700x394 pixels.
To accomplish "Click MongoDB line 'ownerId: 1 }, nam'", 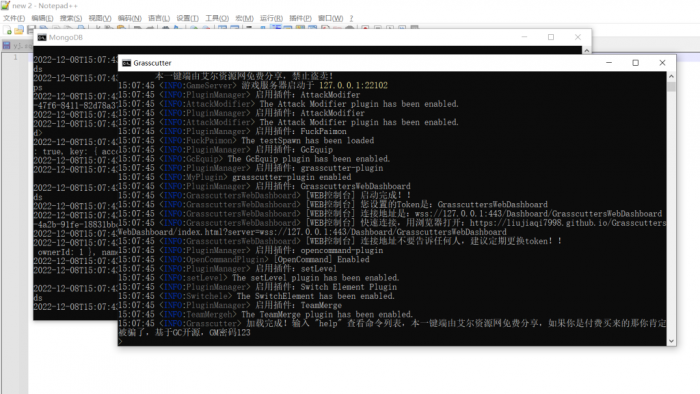I will (75, 252).
